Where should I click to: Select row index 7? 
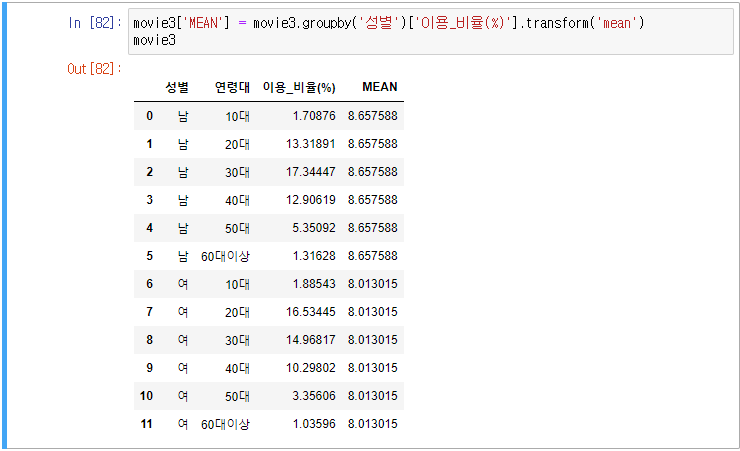pyautogui.click(x=150, y=312)
